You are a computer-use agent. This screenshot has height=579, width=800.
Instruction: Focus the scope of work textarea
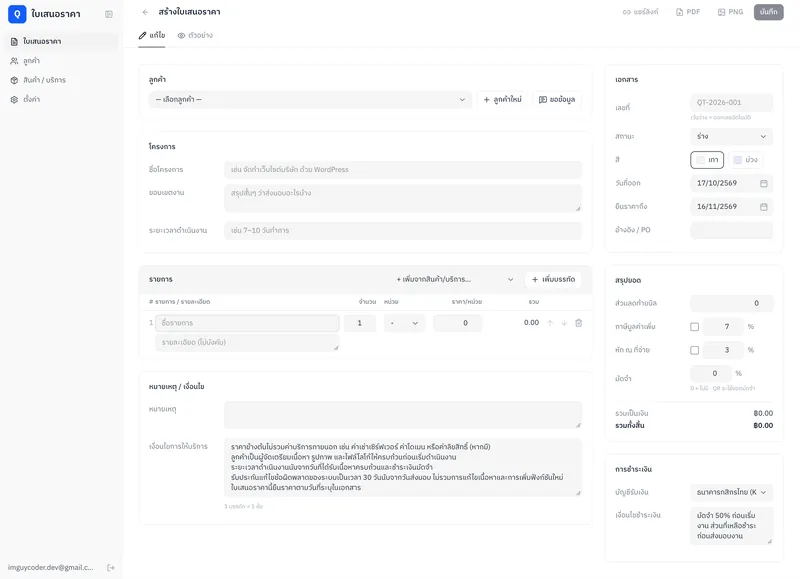point(403,198)
